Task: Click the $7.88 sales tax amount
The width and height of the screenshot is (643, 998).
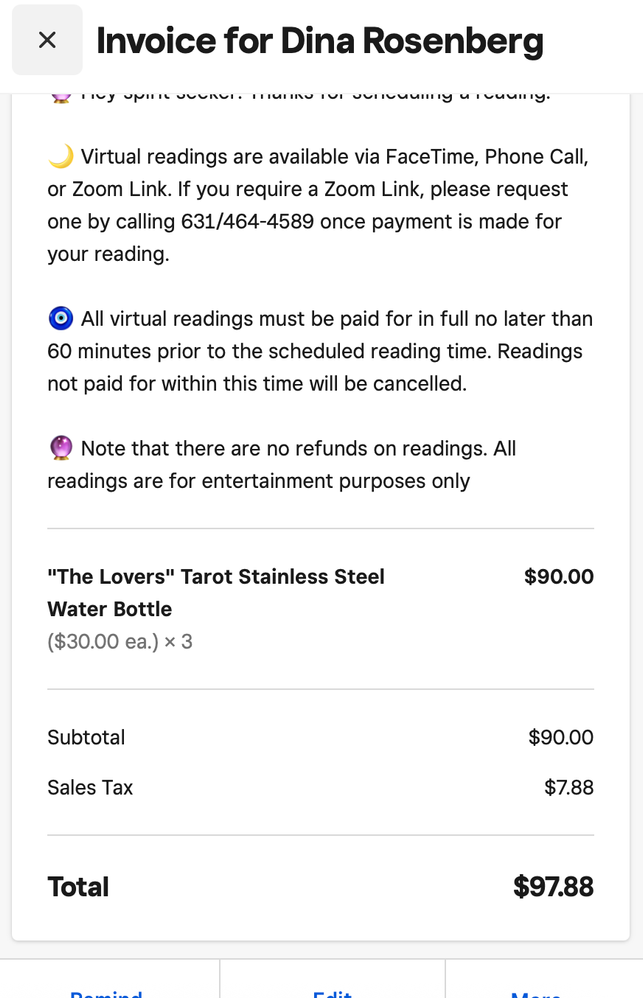Action: [x=568, y=788]
